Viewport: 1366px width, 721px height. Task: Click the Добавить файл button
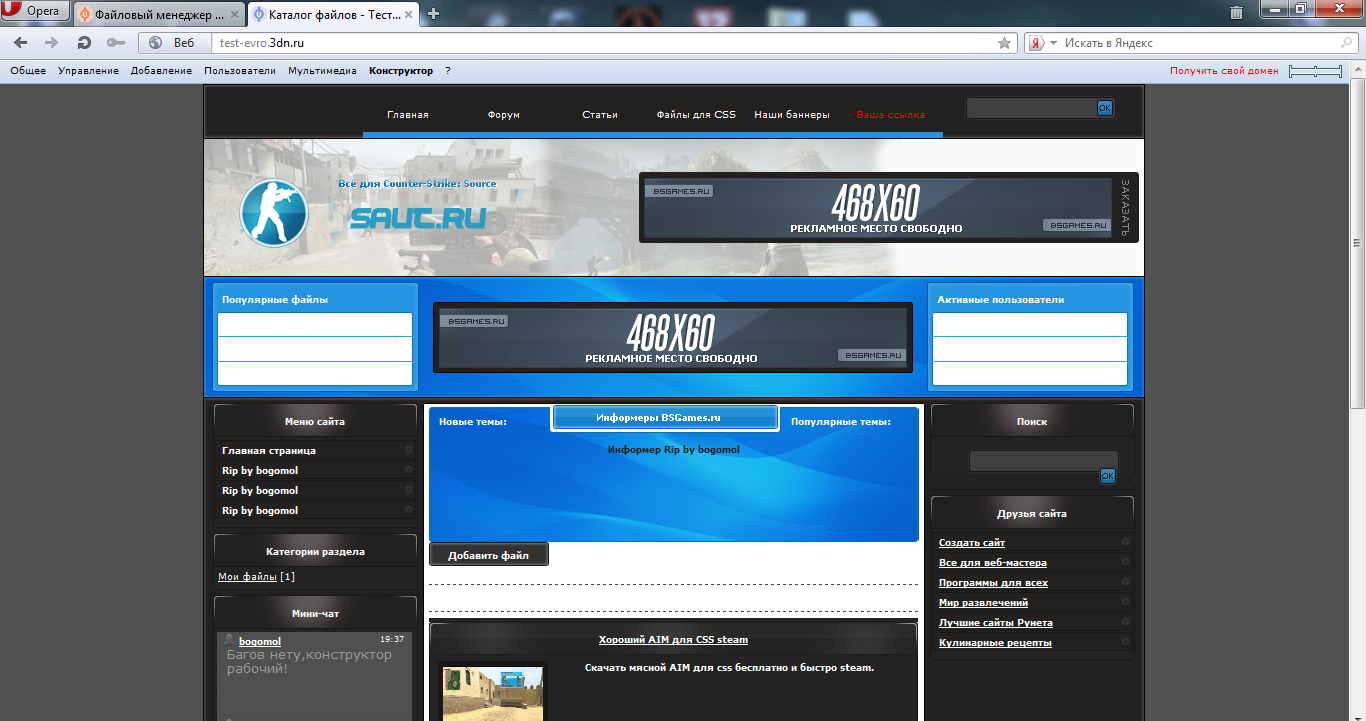pos(489,555)
